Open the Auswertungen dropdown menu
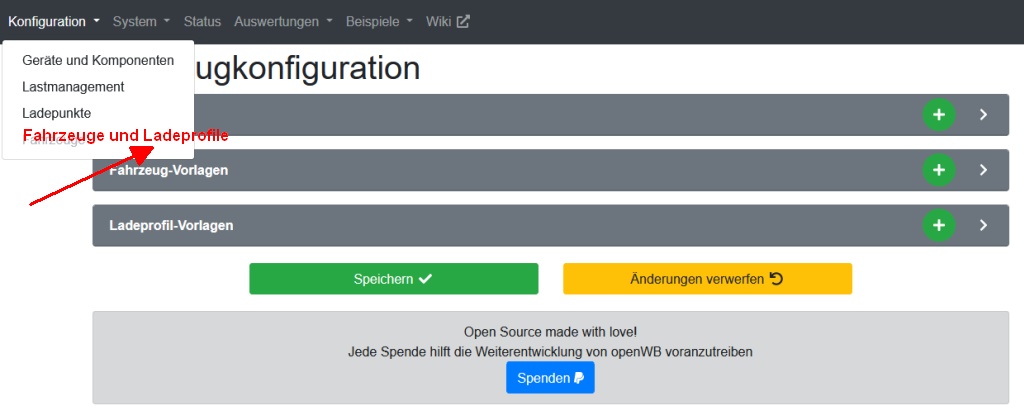 [283, 21]
